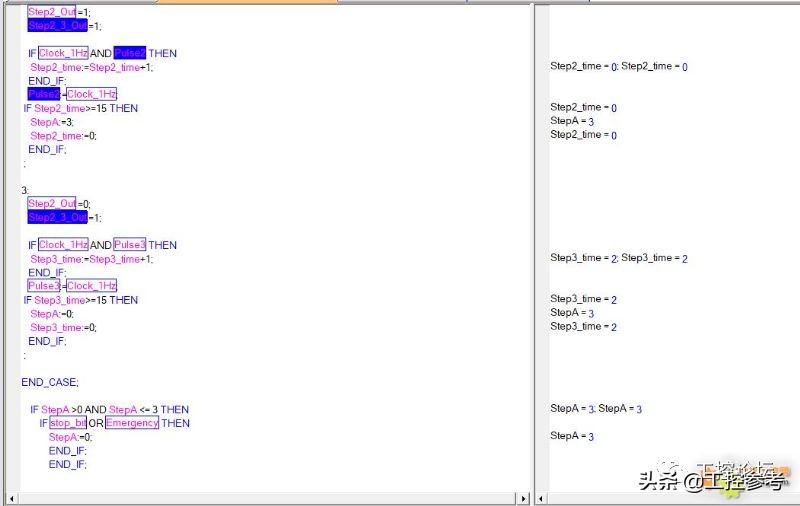Click the Step3_time:=Step3_time+1 statement
This screenshot has width=800, height=506.
point(91,259)
